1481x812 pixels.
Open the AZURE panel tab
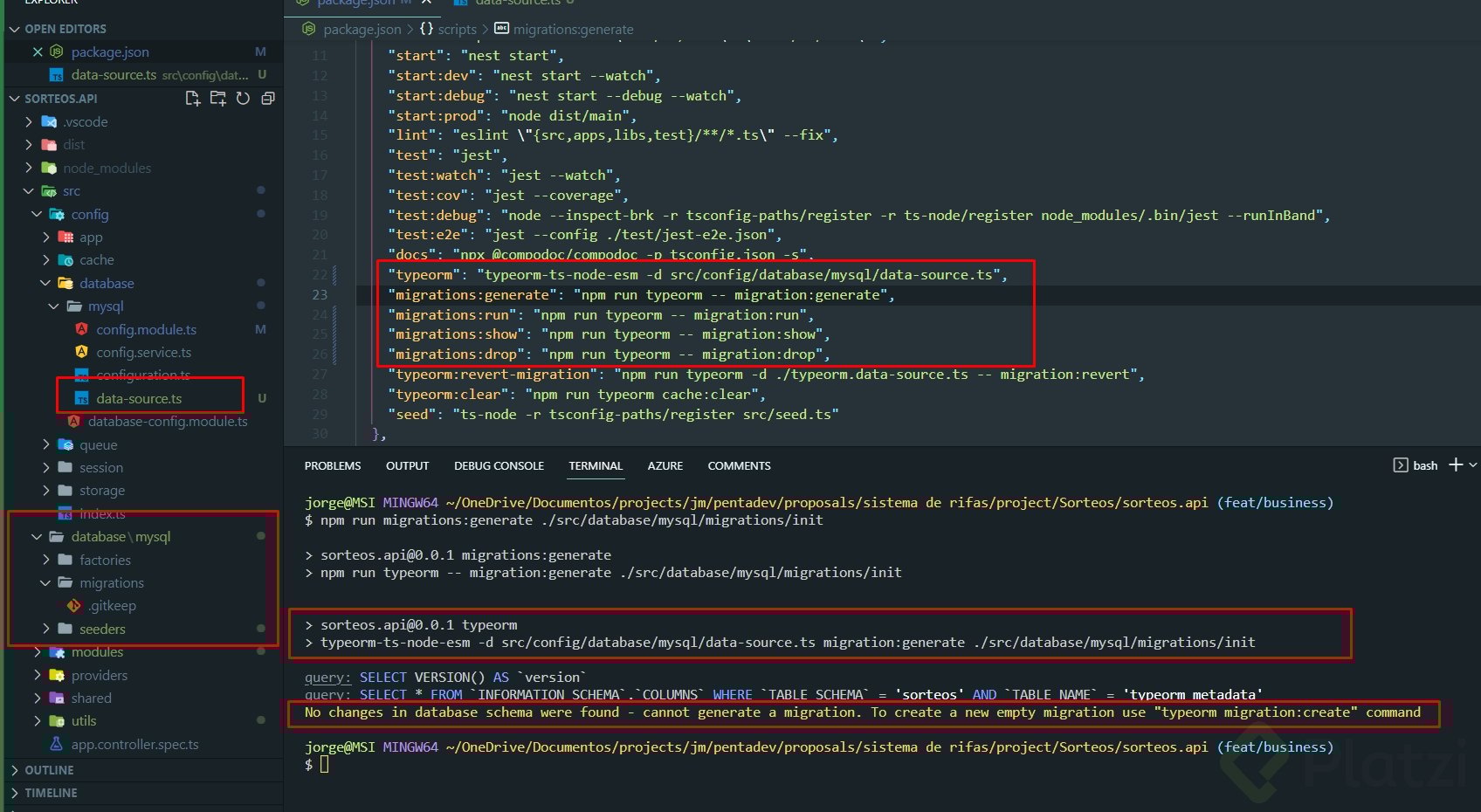665,465
